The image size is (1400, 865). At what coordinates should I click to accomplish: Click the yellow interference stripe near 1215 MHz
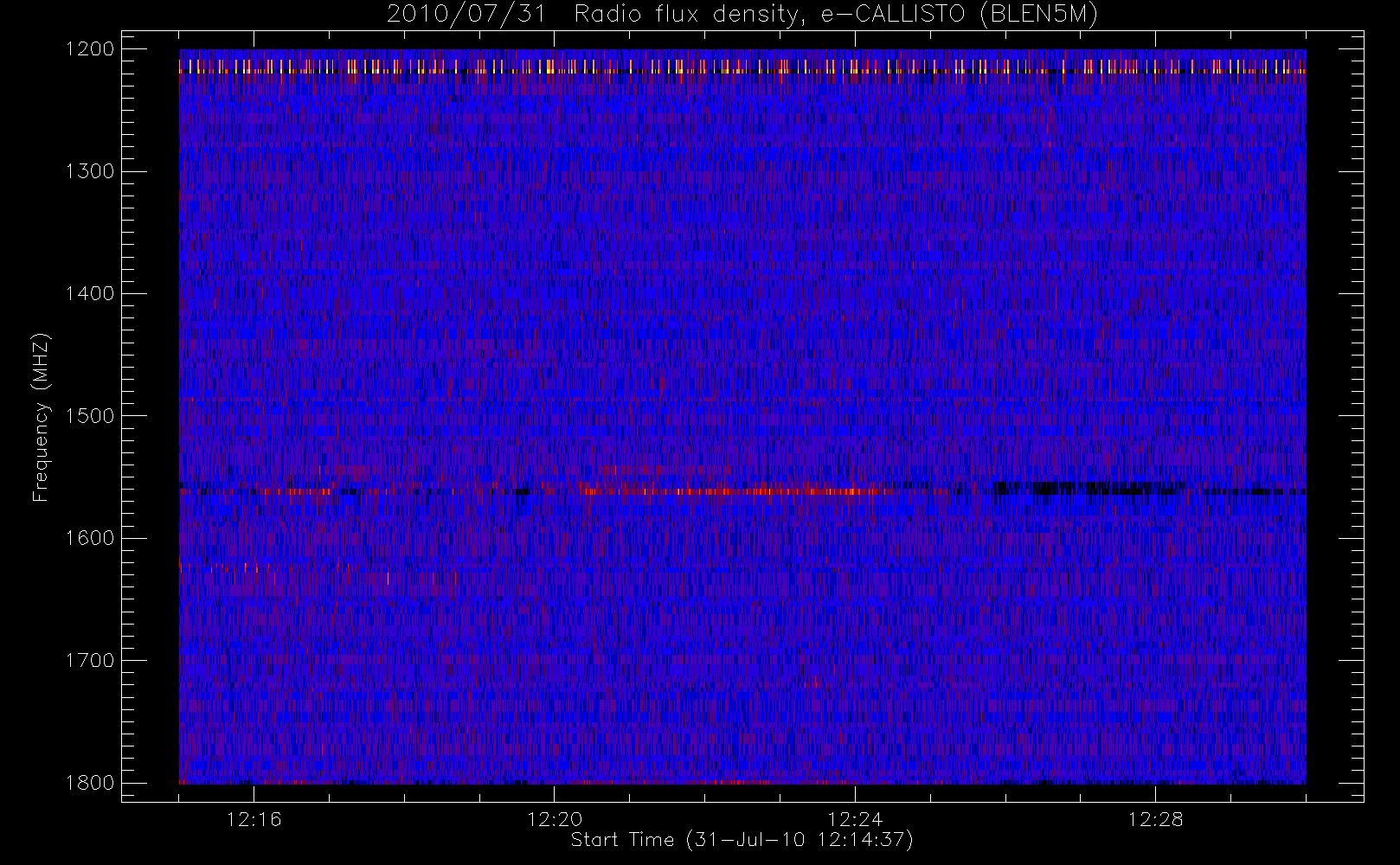pos(742,67)
